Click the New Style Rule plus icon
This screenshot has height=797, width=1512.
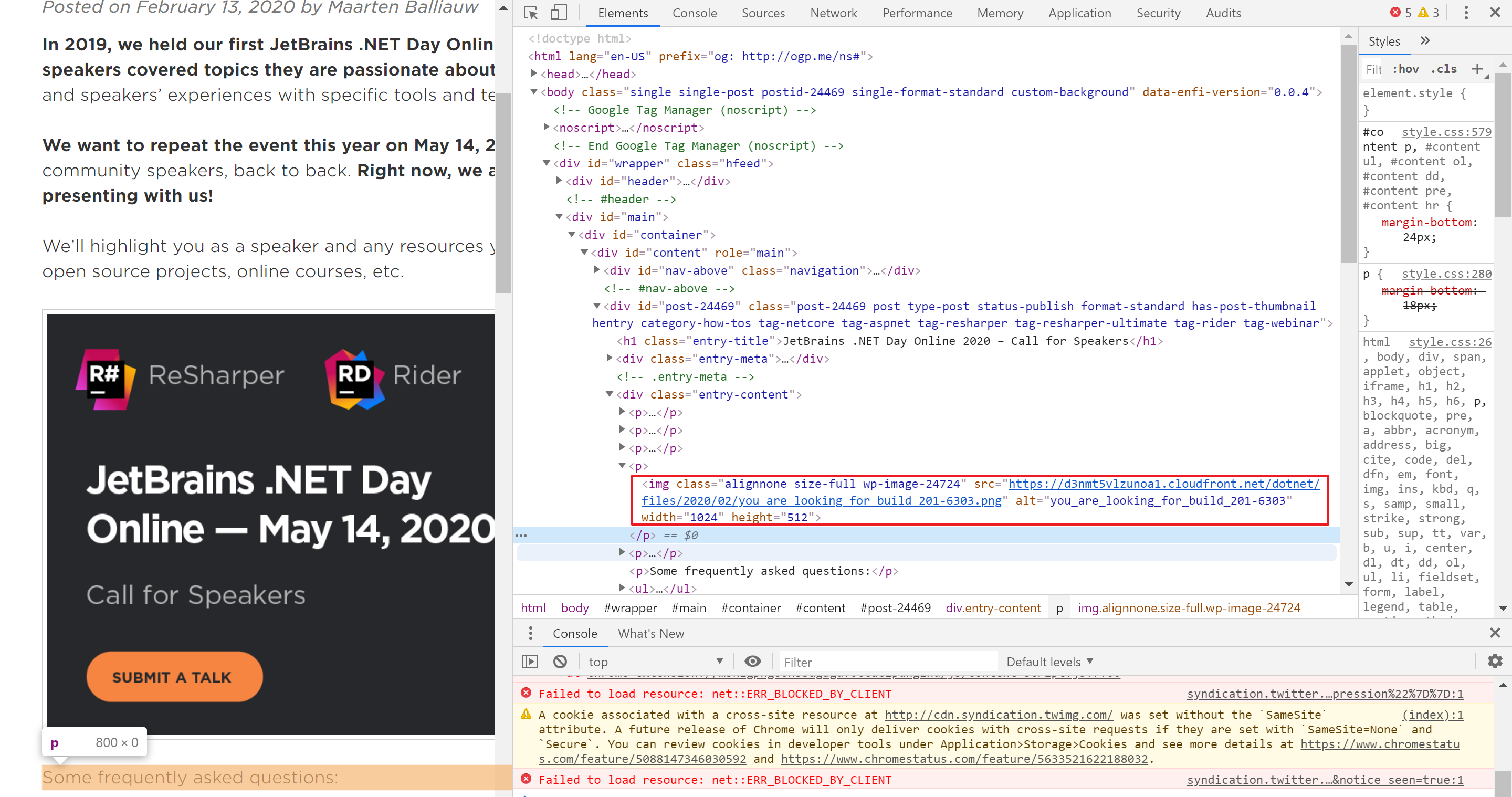coord(1477,69)
